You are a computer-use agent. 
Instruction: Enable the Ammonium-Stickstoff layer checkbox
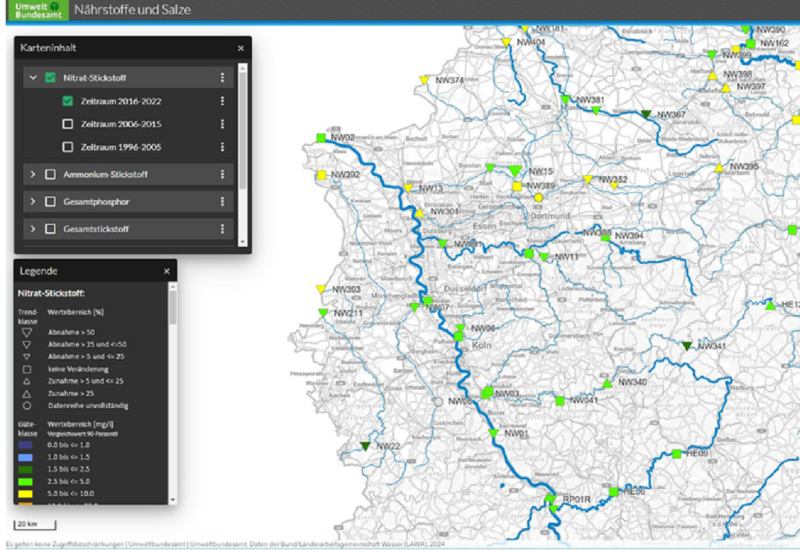coord(50,174)
